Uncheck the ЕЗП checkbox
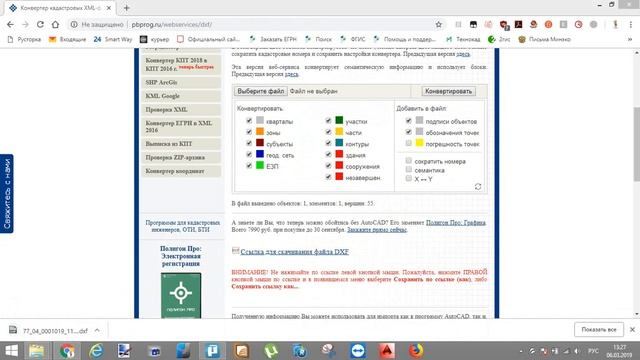The height and width of the screenshot is (360, 640). [249, 166]
